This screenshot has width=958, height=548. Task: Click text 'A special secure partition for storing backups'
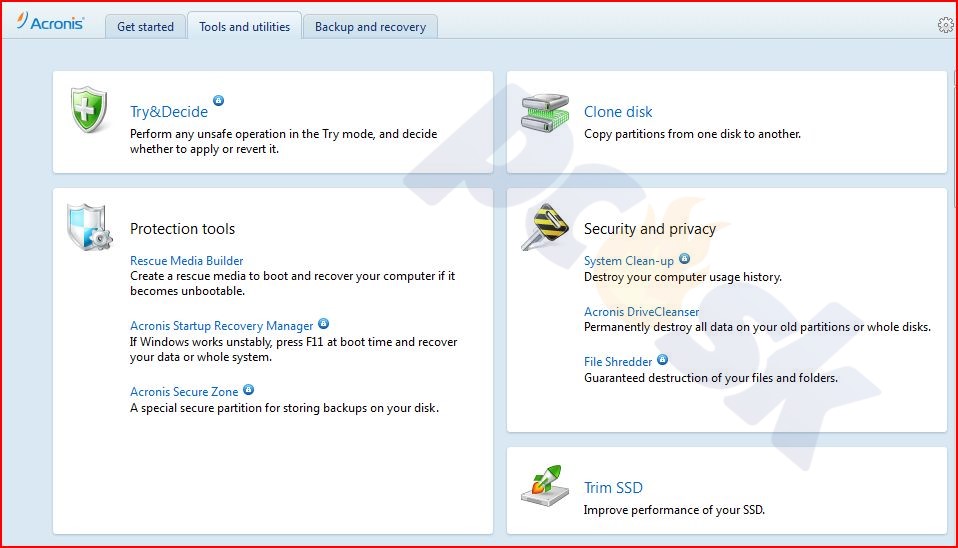249,407
